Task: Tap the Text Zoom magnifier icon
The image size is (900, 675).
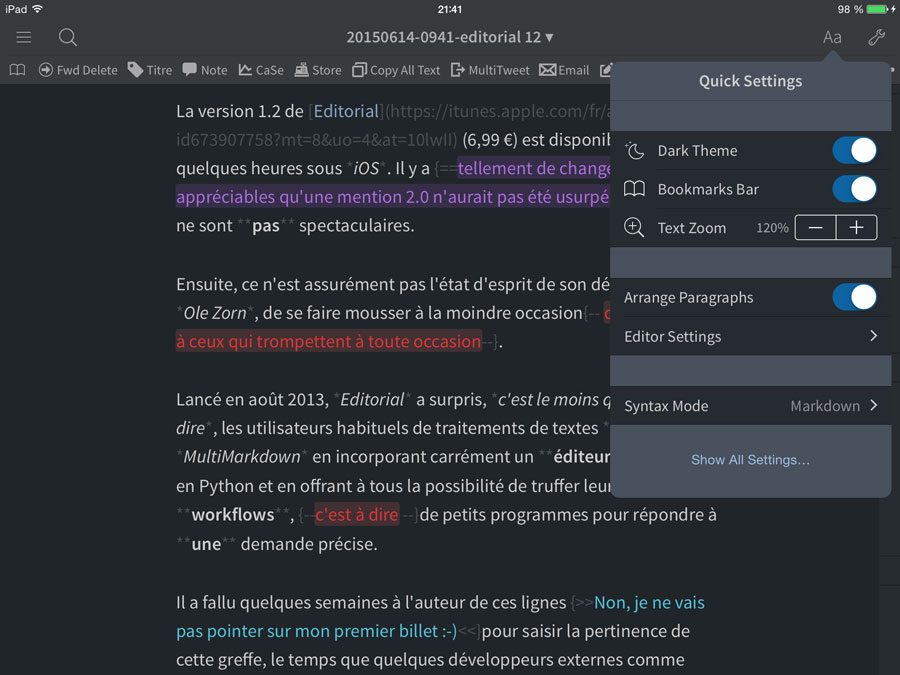Action: point(634,228)
